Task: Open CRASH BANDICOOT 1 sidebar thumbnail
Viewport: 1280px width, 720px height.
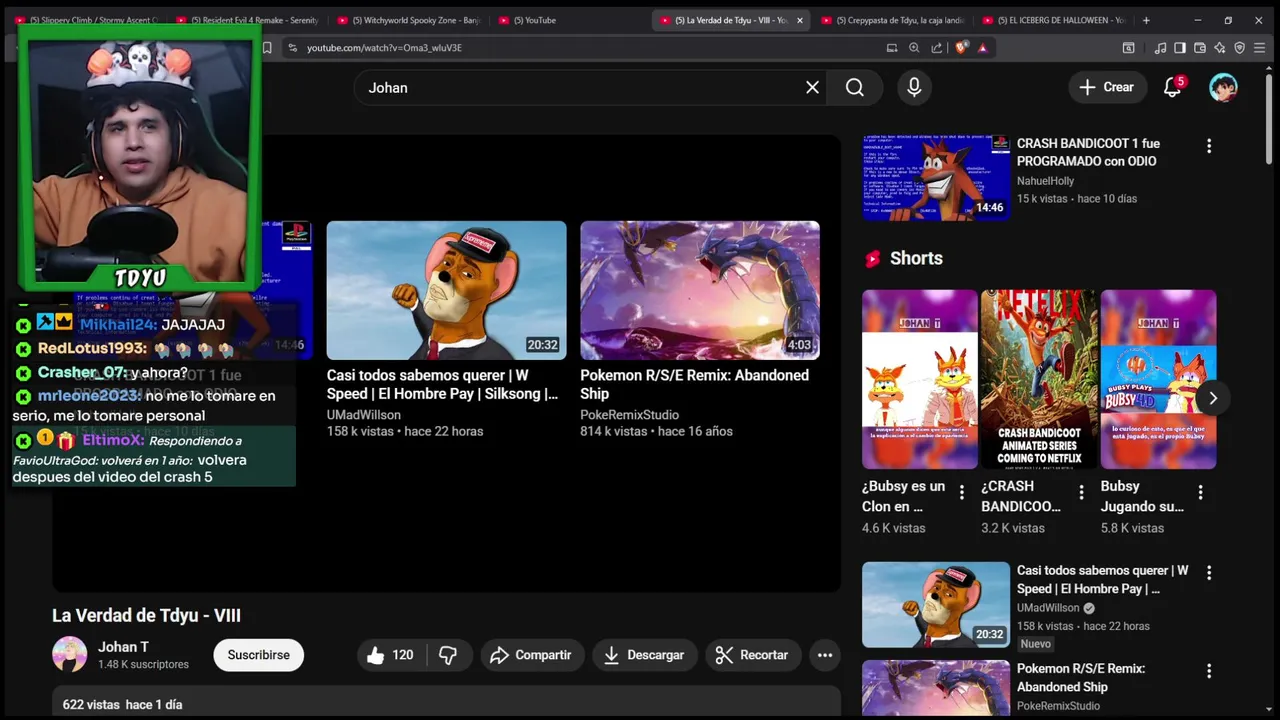Action: pyautogui.click(x=936, y=178)
